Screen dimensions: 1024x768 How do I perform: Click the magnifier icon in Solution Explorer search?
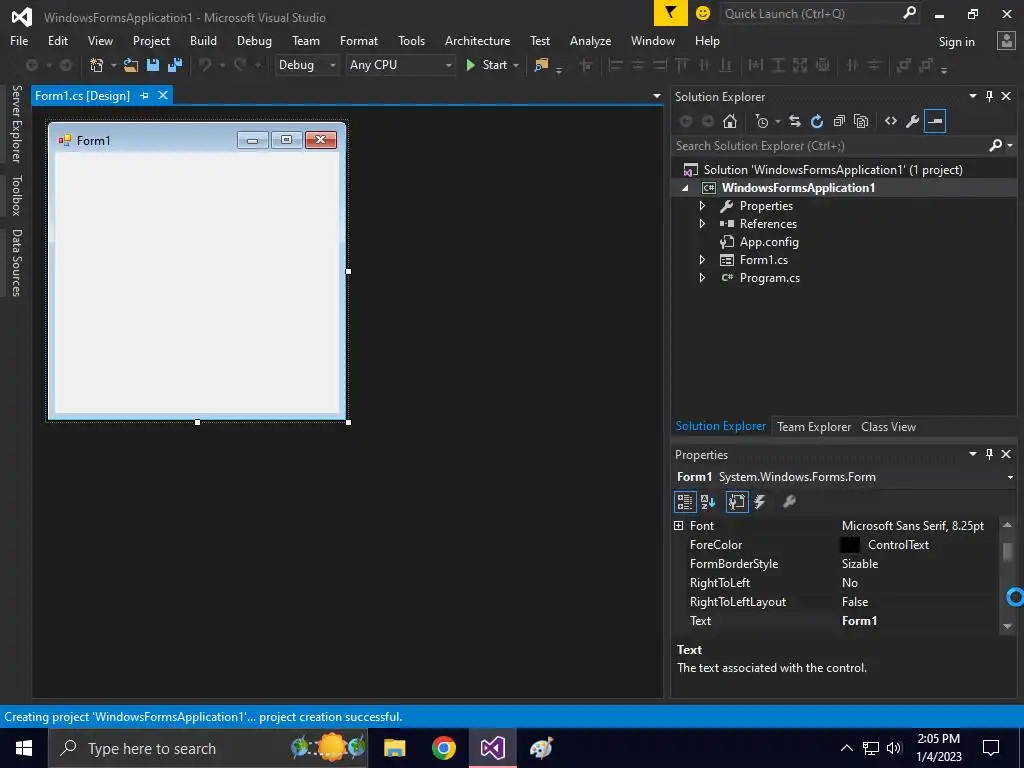pyautogui.click(x=995, y=145)
